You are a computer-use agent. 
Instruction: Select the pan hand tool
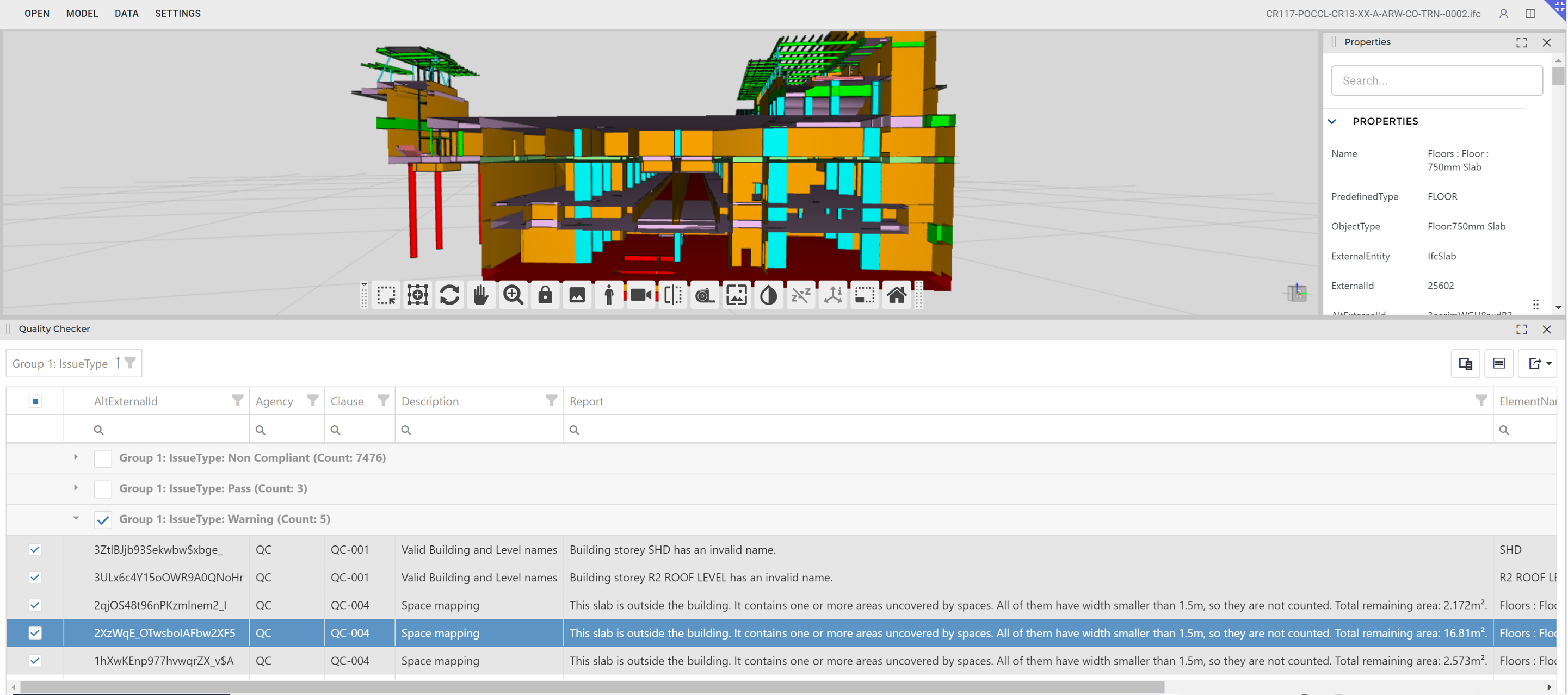pos(481,295)
